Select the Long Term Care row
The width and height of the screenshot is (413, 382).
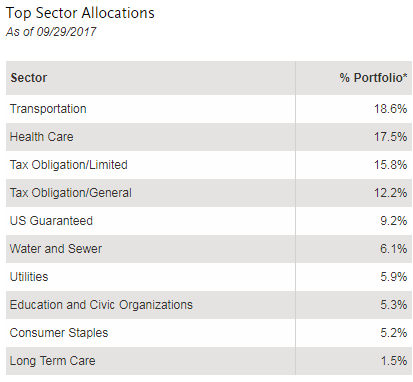209,361
